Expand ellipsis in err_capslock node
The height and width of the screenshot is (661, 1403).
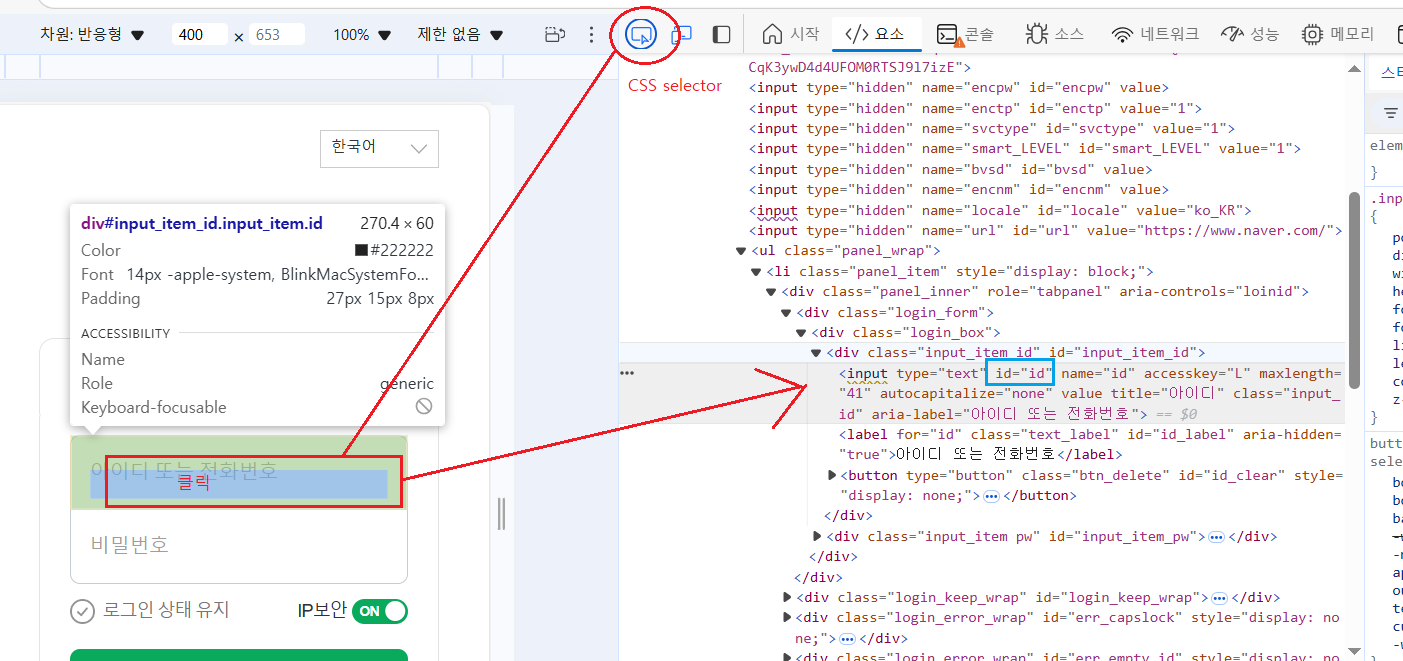tap(846, 638)
